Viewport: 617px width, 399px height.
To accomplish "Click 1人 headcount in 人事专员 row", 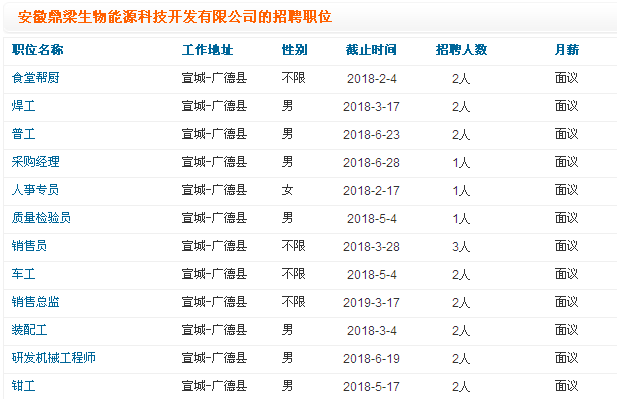I will point(461,190).
